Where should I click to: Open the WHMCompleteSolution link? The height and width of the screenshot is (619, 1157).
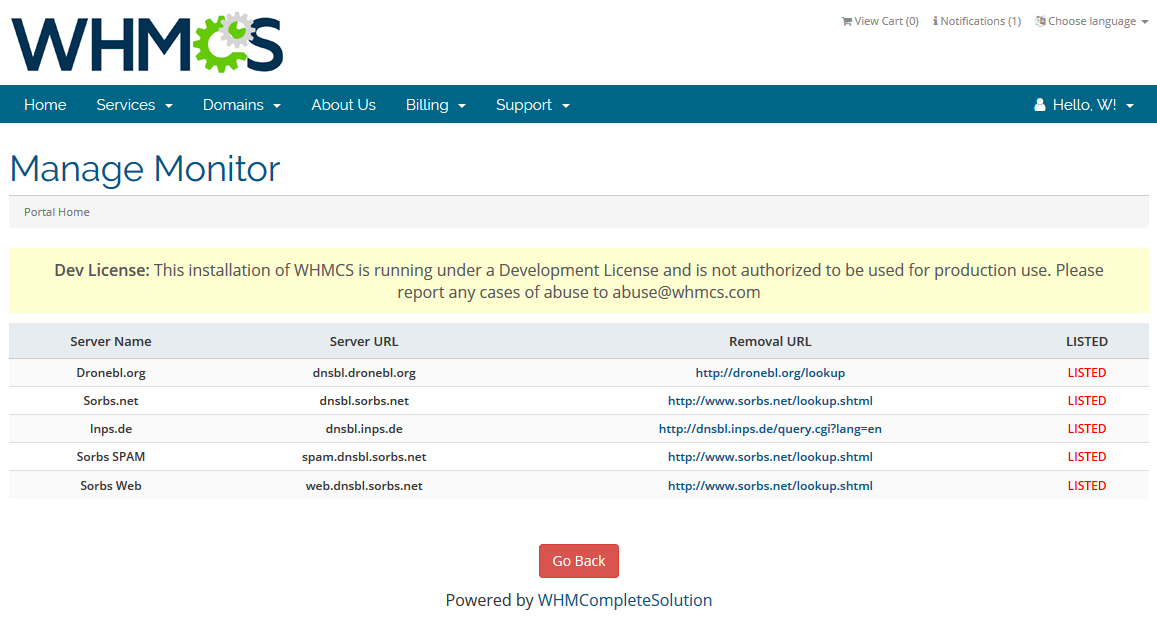(625, 600)
